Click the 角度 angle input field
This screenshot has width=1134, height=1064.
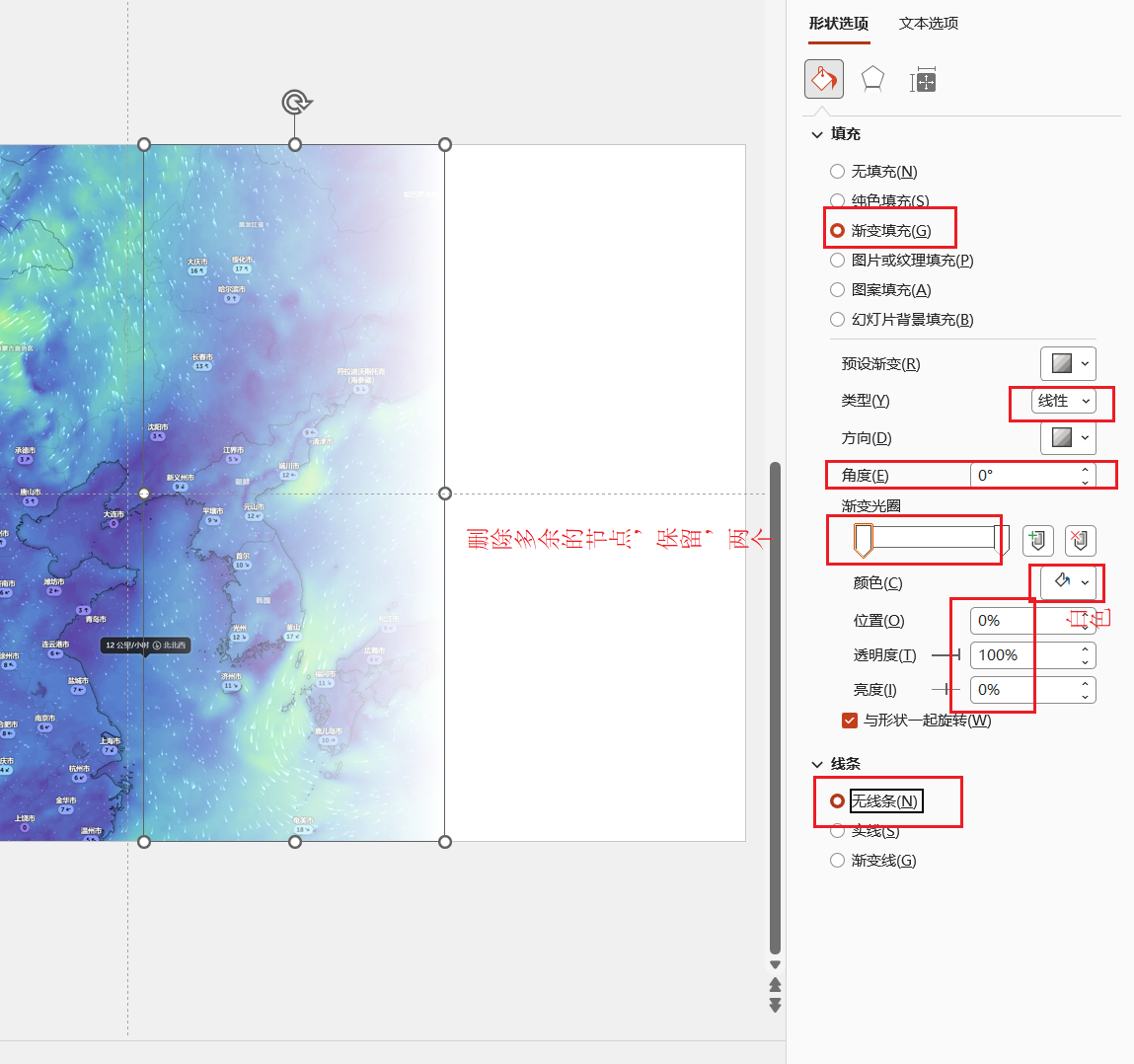[x=1024, y=476]
